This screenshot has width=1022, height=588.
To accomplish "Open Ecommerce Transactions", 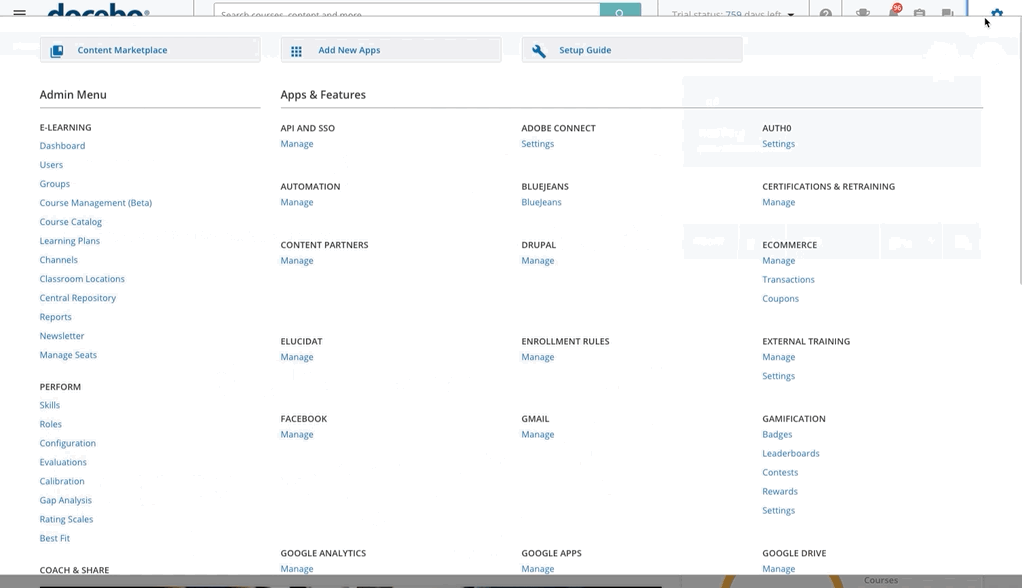I will pyautogui.click(x=789, y=280).
